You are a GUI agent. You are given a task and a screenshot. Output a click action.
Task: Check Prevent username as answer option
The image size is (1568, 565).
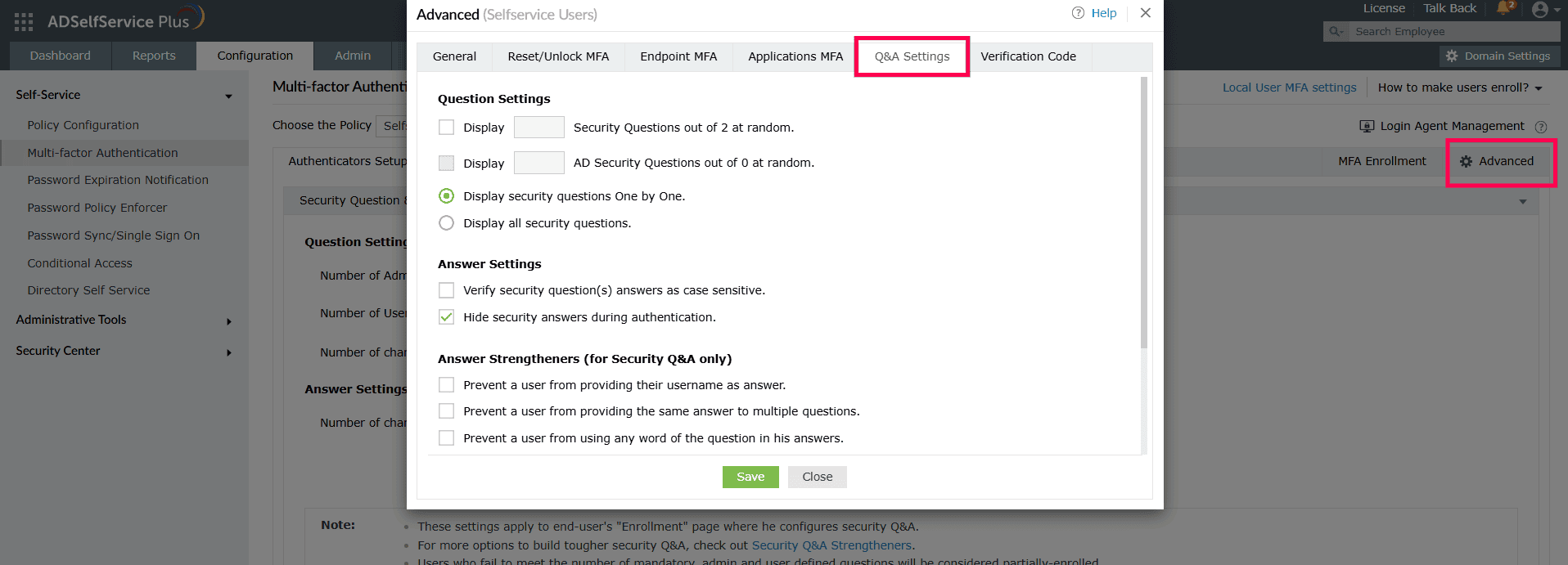(x=446, y=385)
